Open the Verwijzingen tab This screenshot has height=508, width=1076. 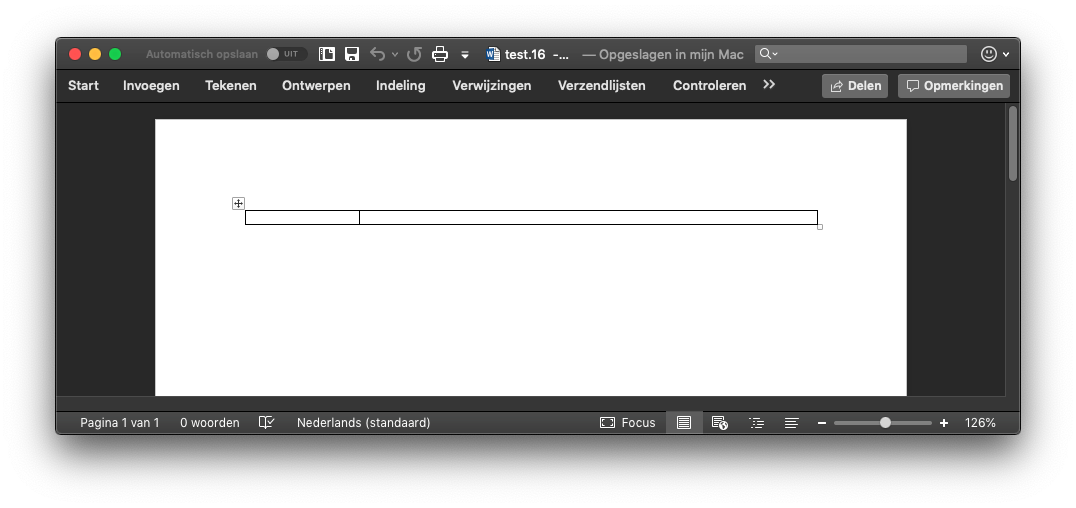492,86
